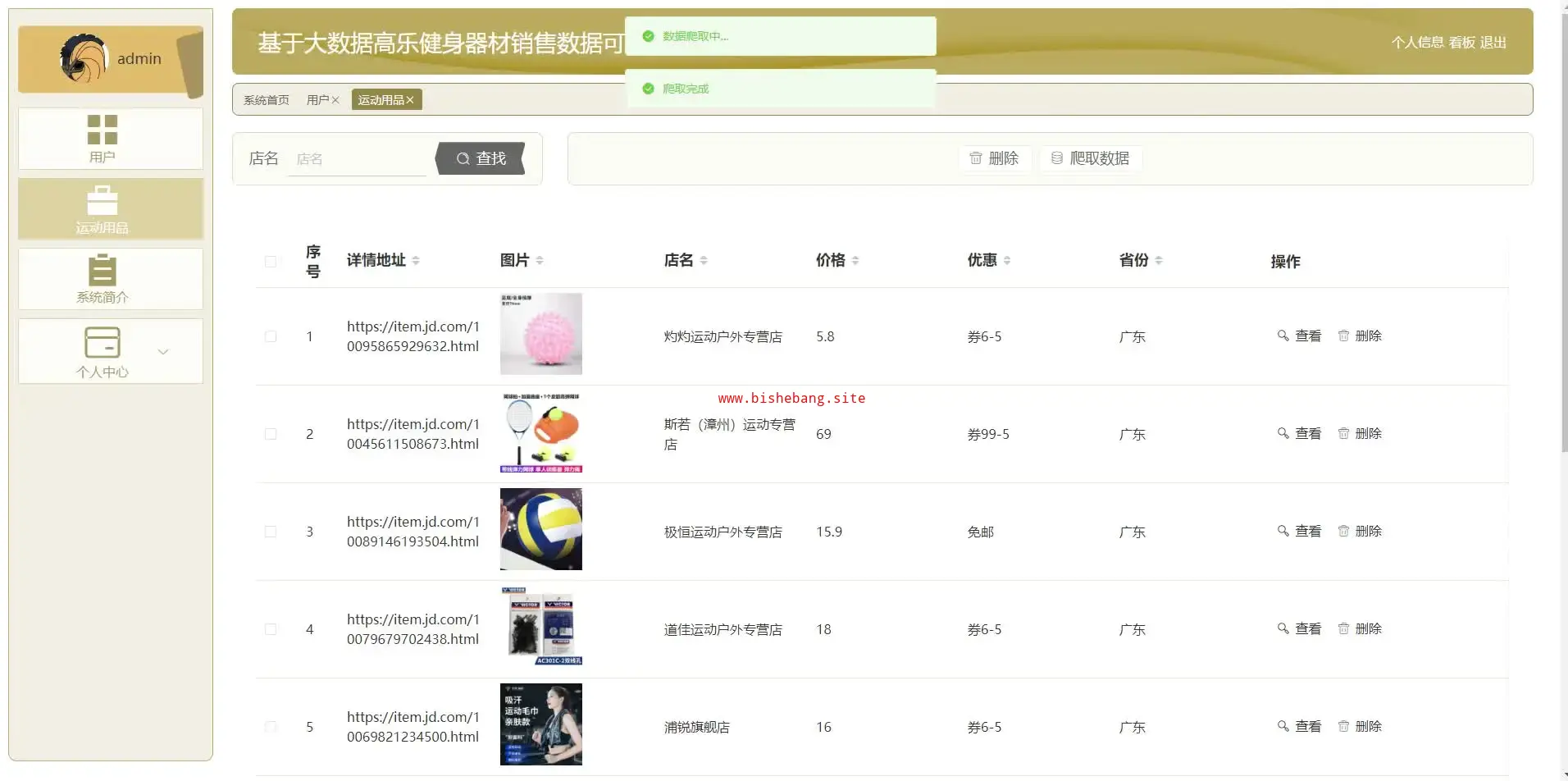Open link ending 0095865929632.html
The height and width of the screenshot is (781, 1568).
tap(413, 336)
